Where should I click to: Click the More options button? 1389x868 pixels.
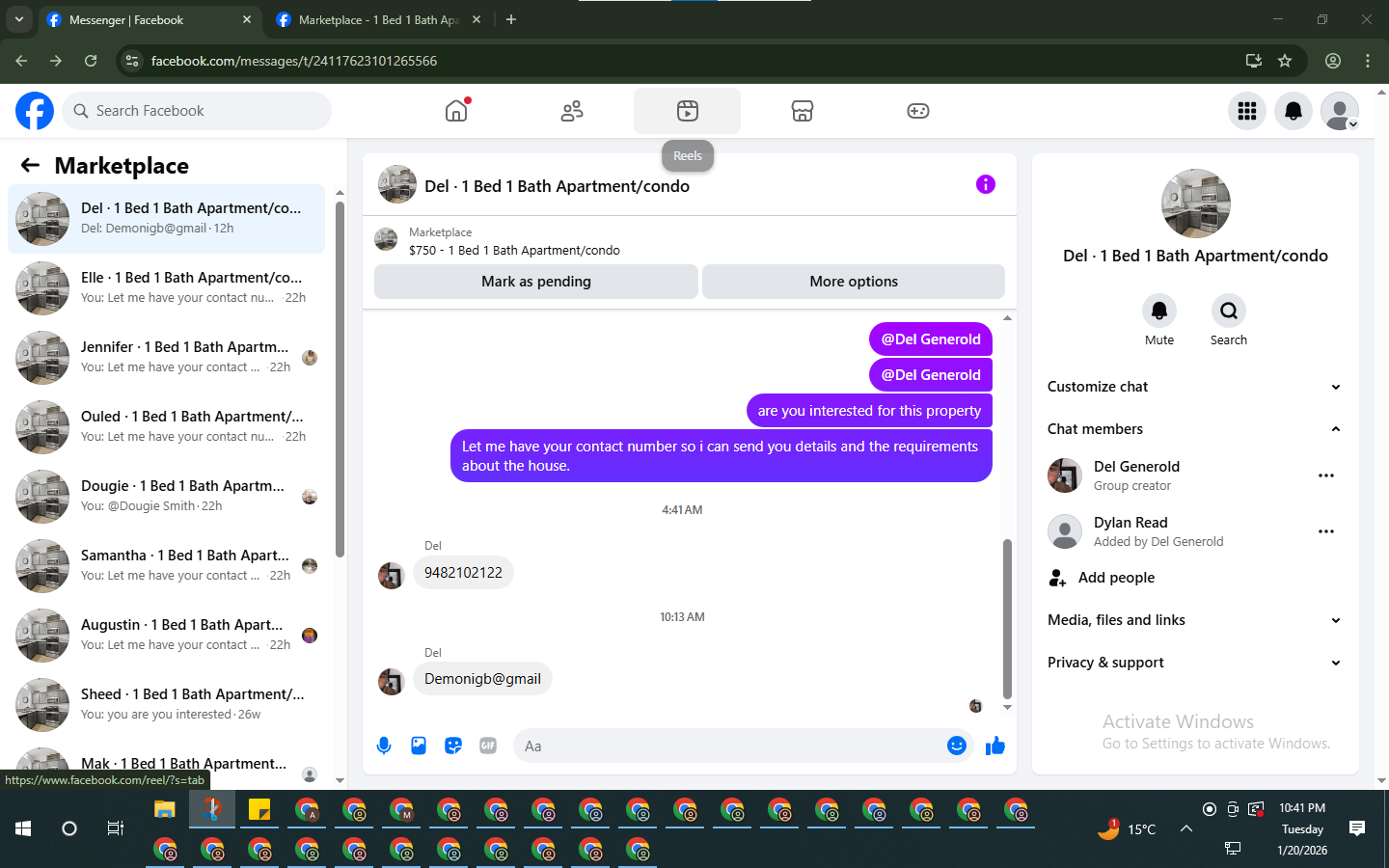pos(854,282)
